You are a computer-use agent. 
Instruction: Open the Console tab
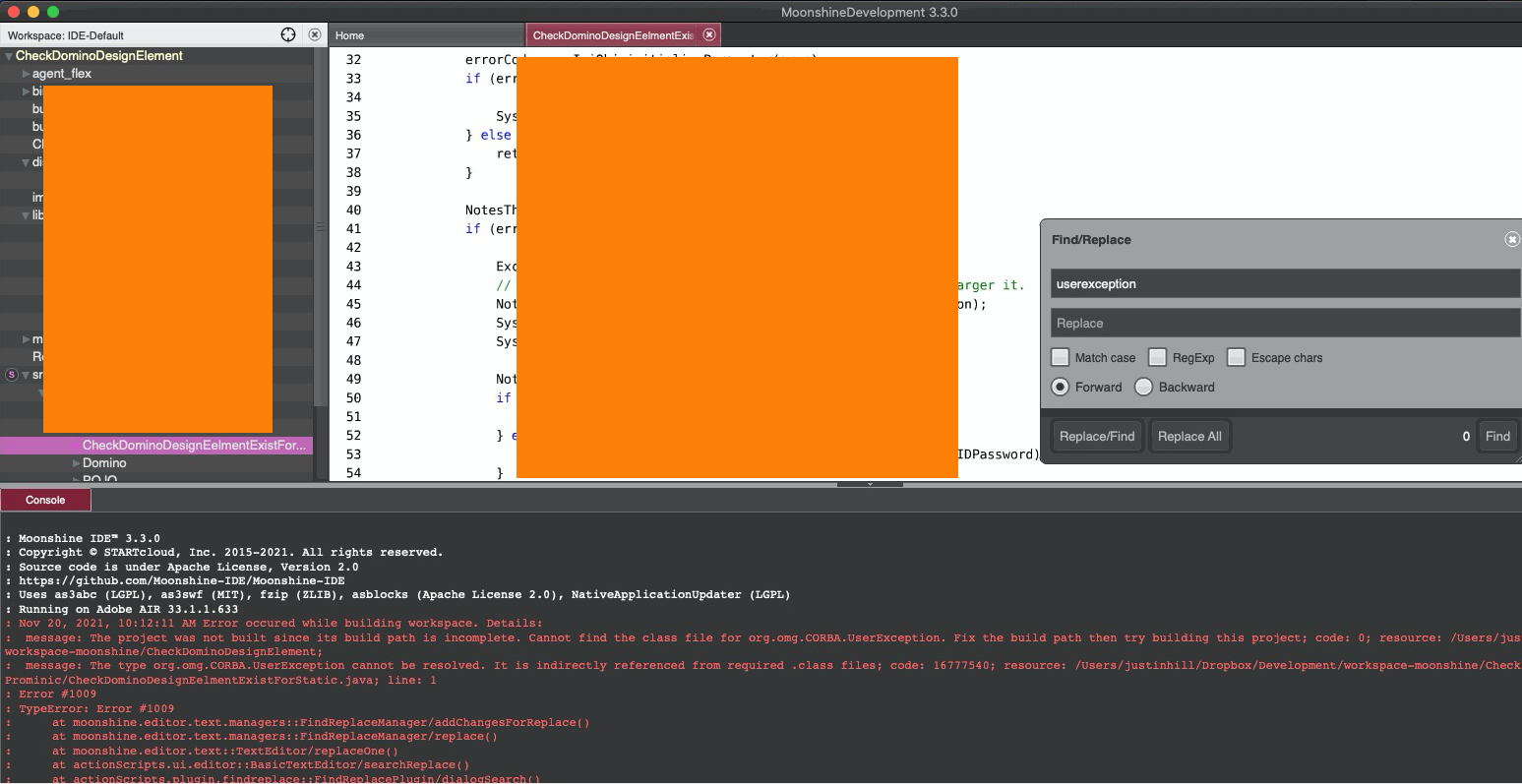pyautogui.click(x=45, y=500)
